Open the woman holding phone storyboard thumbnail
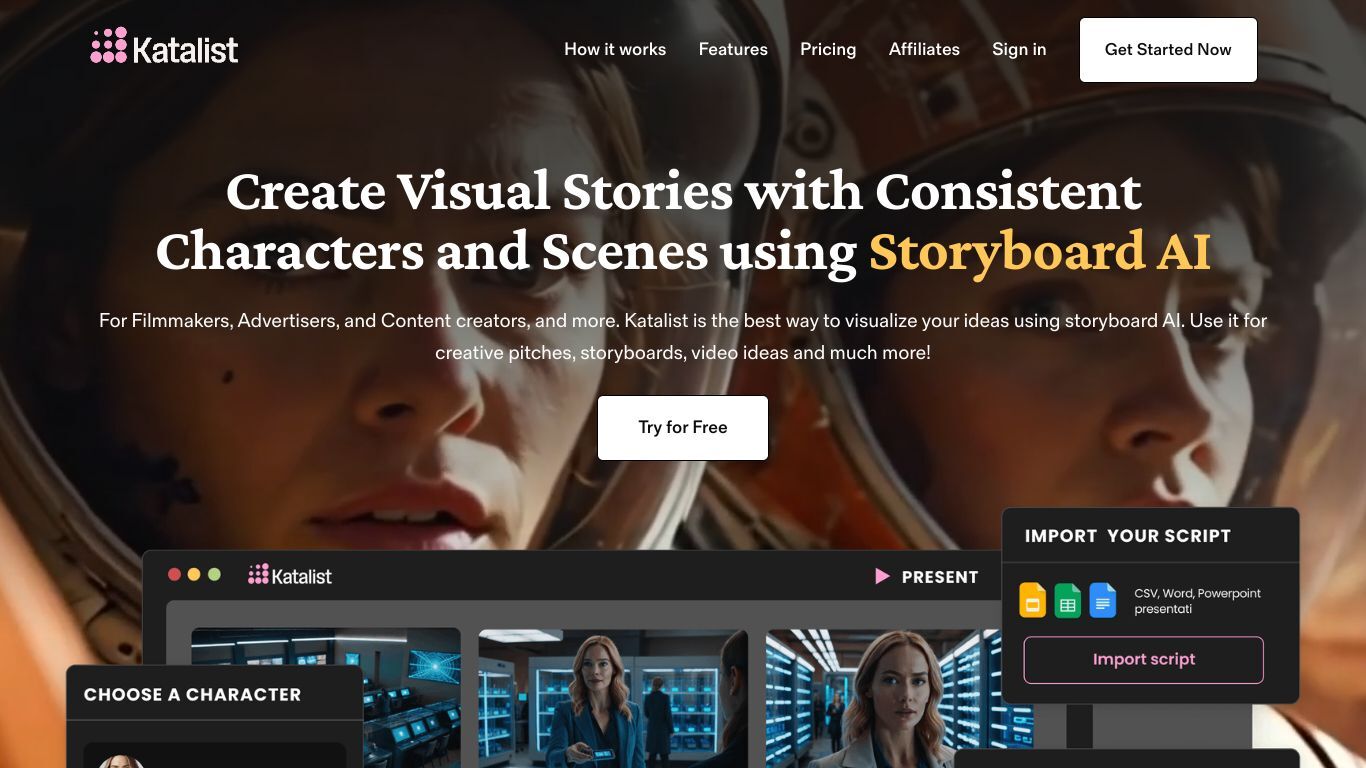 [x=613, y=698]
